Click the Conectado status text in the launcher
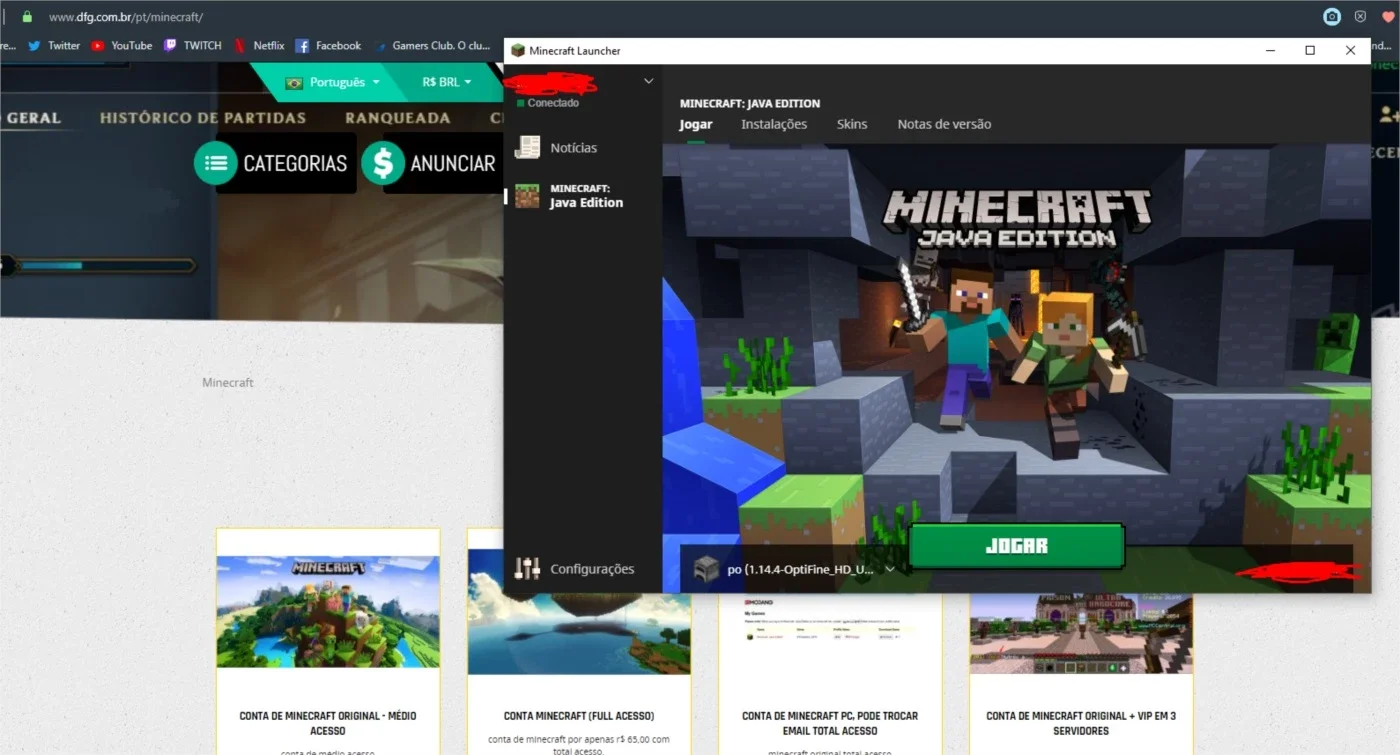The width and height of the screenshot is (1400, 755). coord(553,103)
